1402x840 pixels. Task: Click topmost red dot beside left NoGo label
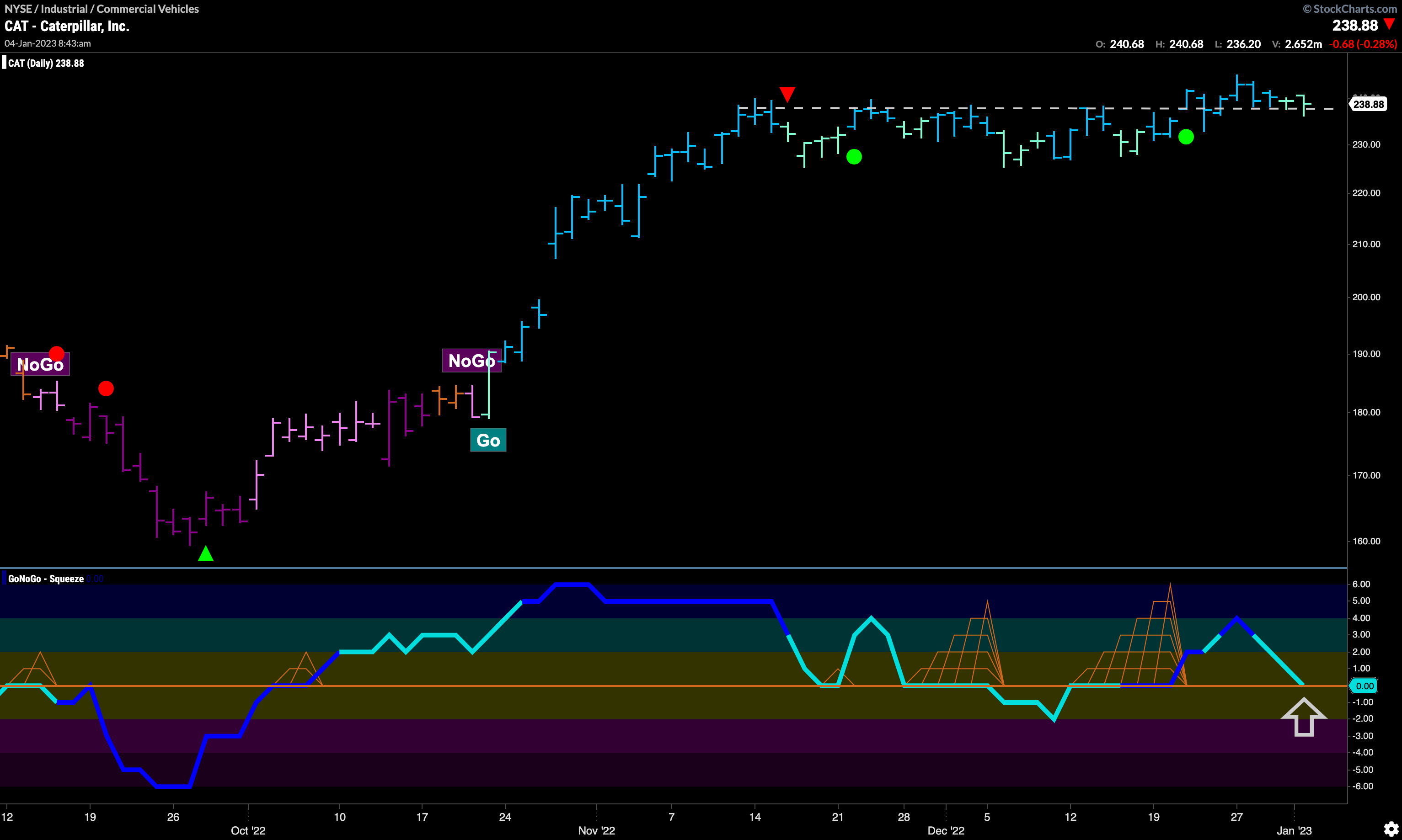click(x=57, y=354)
